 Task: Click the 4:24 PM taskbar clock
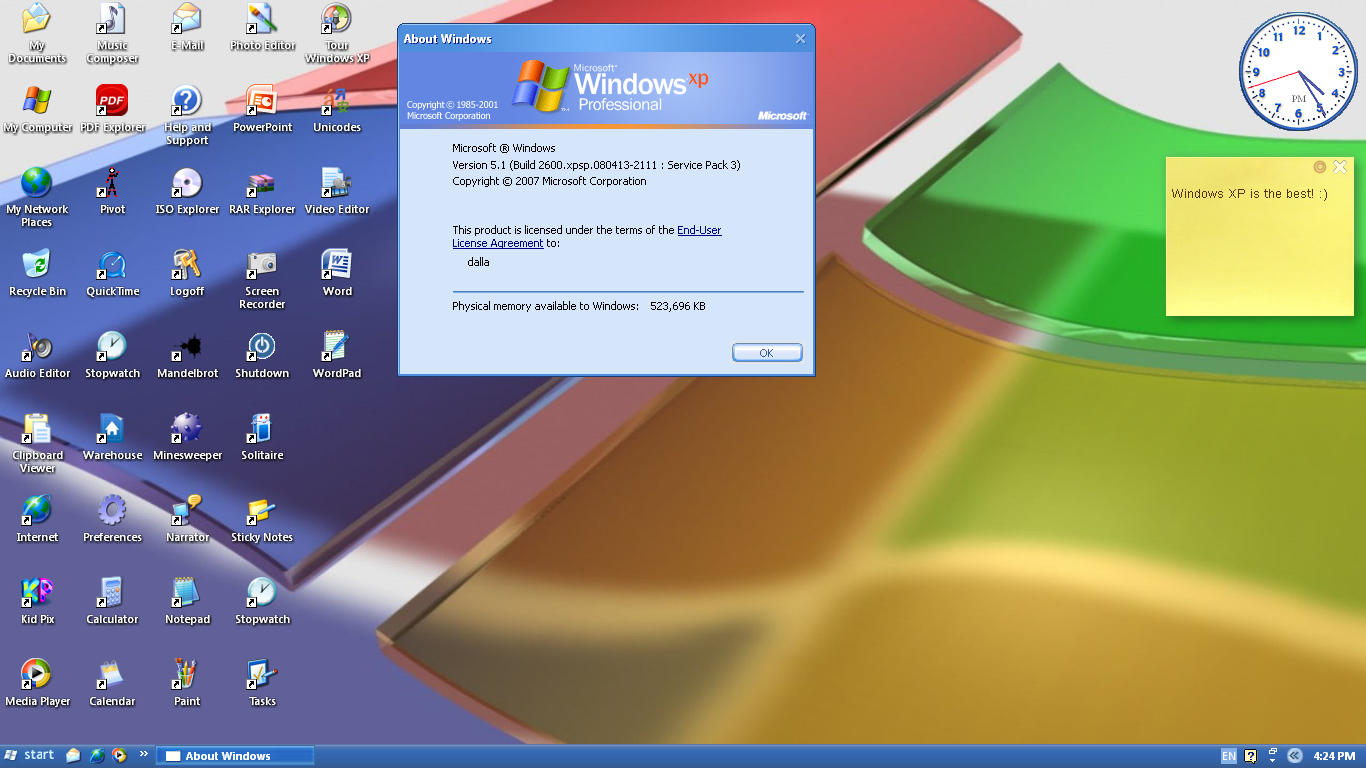[x=1334, y=756]
